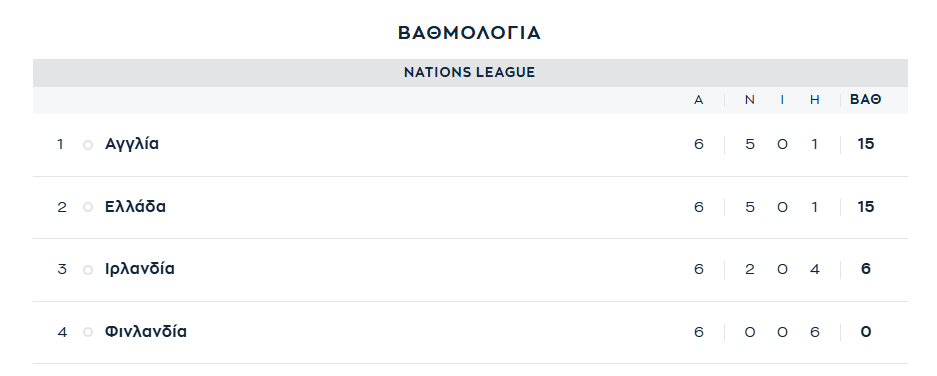Click rank number 1 in standings
This screenshot has height=376, width=937.
click(x=60, y=145)
